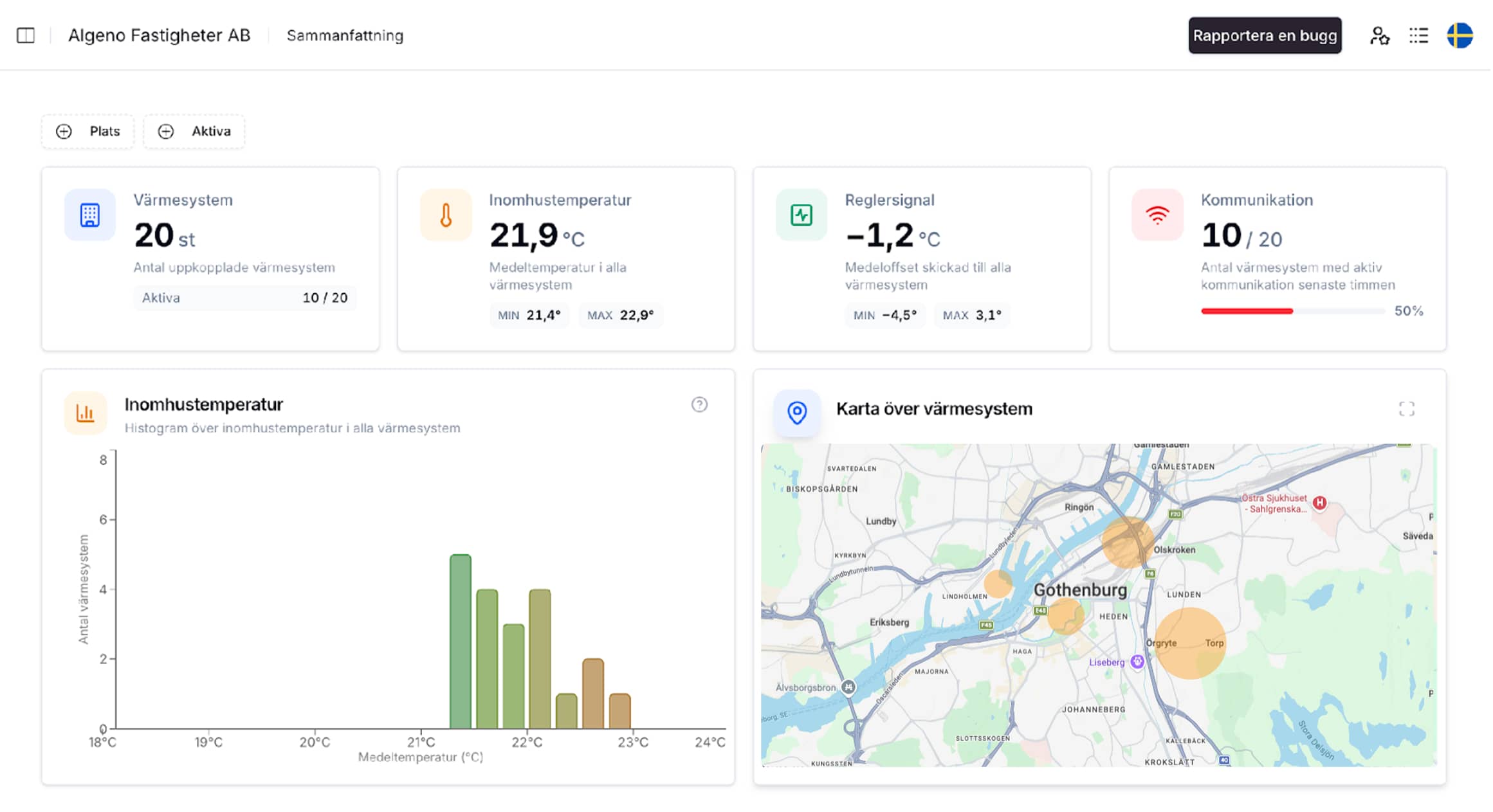Click the Inomhustemperatur thermometer icon
This screenshot has height=812, width=1493.
pos(446,215)
